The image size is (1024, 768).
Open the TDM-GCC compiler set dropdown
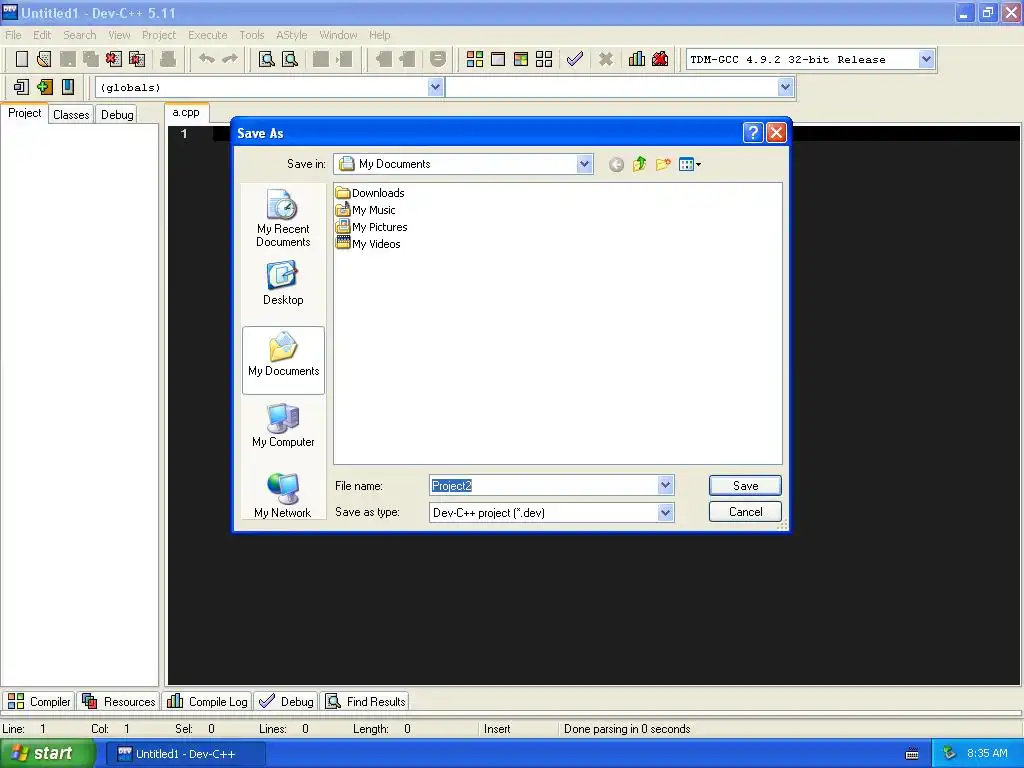click(x=925, y=59)
